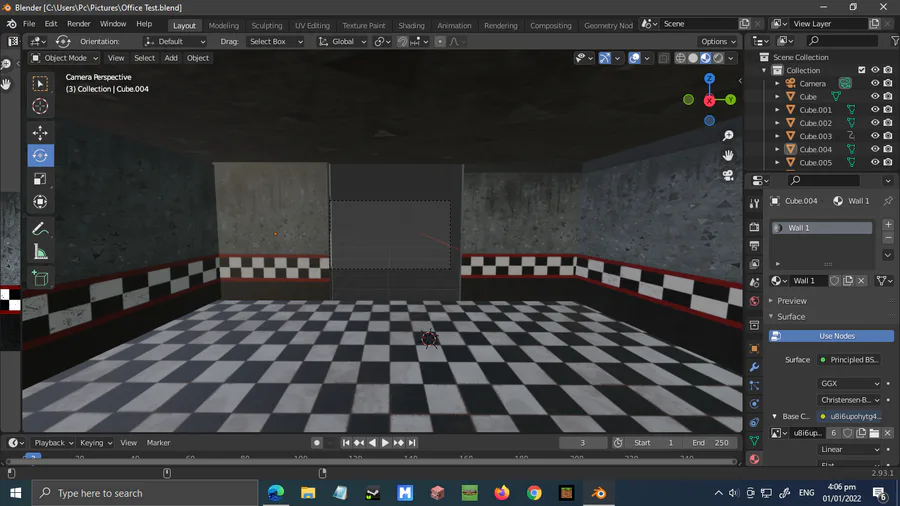Open the Render properties tab
The height and width of the screenshot is (506, 900).
(x=754, y=227)
